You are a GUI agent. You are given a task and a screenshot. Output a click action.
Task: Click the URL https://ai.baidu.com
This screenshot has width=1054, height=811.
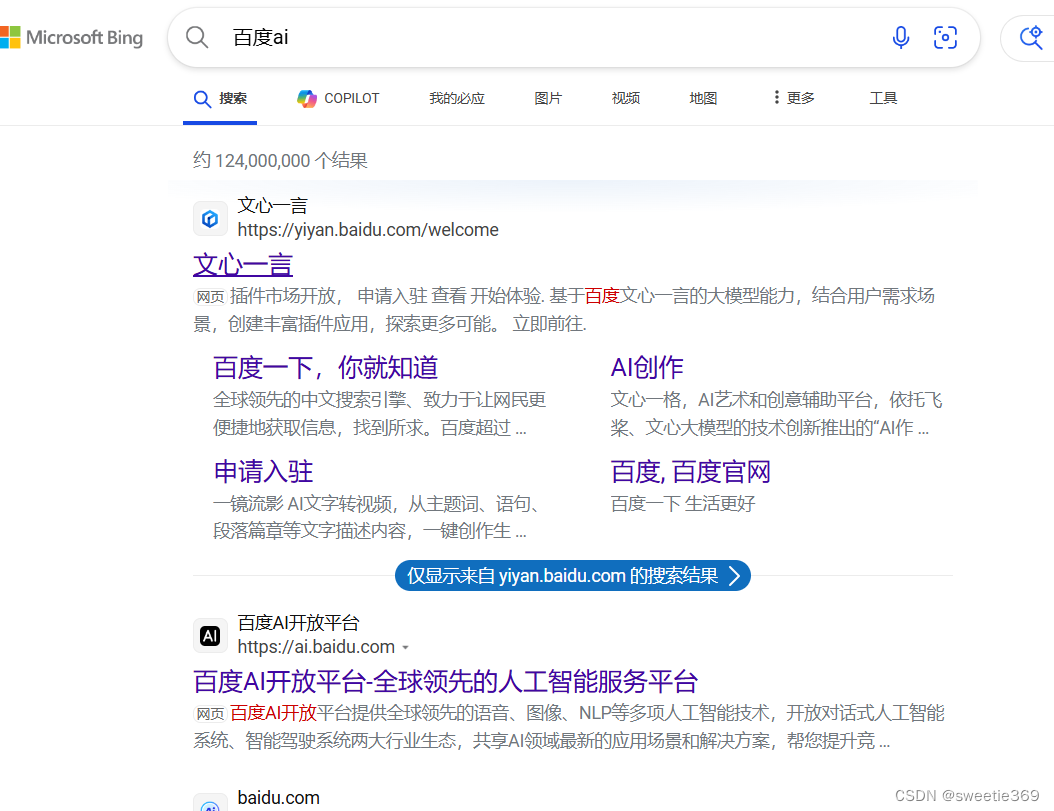[316, 647]
